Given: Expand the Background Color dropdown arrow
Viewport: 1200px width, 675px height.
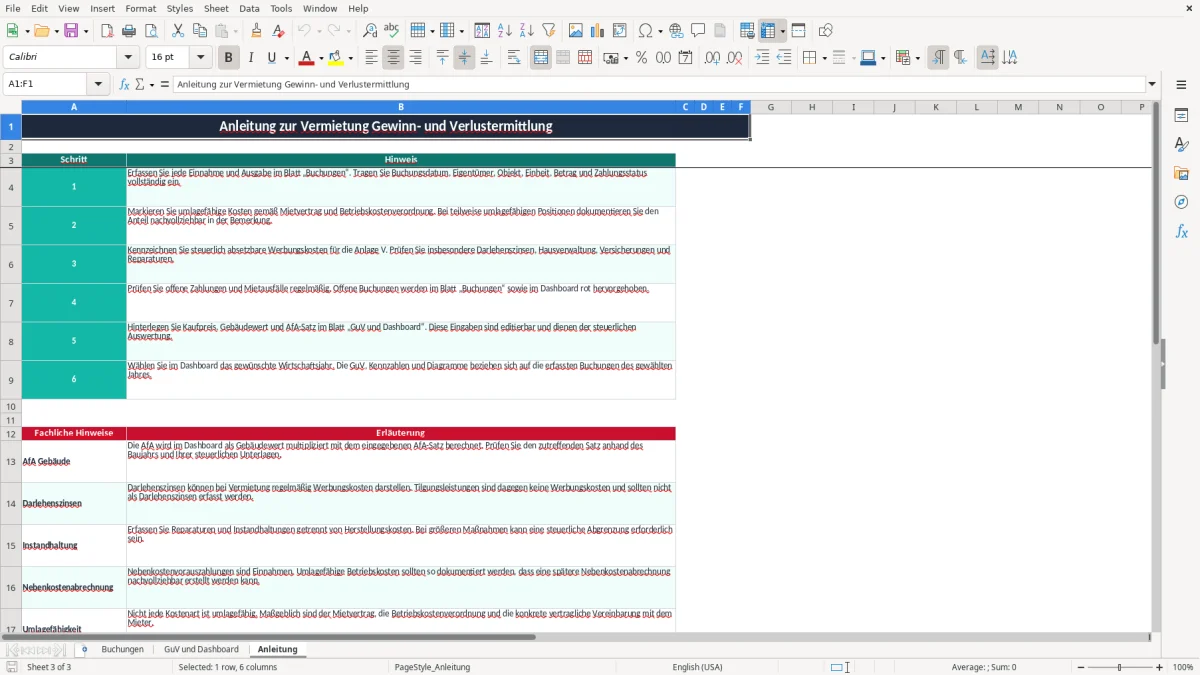Looking at the screenshot, I should tap(351, 58).
